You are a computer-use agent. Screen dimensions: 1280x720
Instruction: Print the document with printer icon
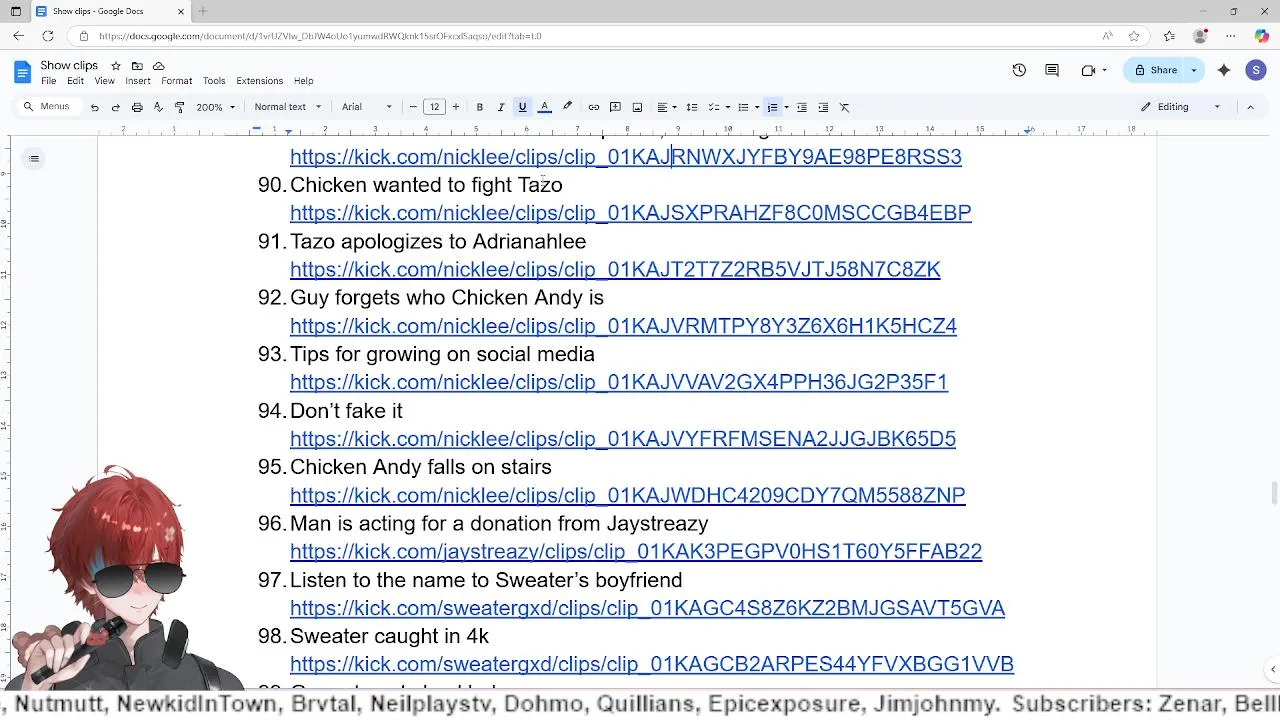coord(137,107)
